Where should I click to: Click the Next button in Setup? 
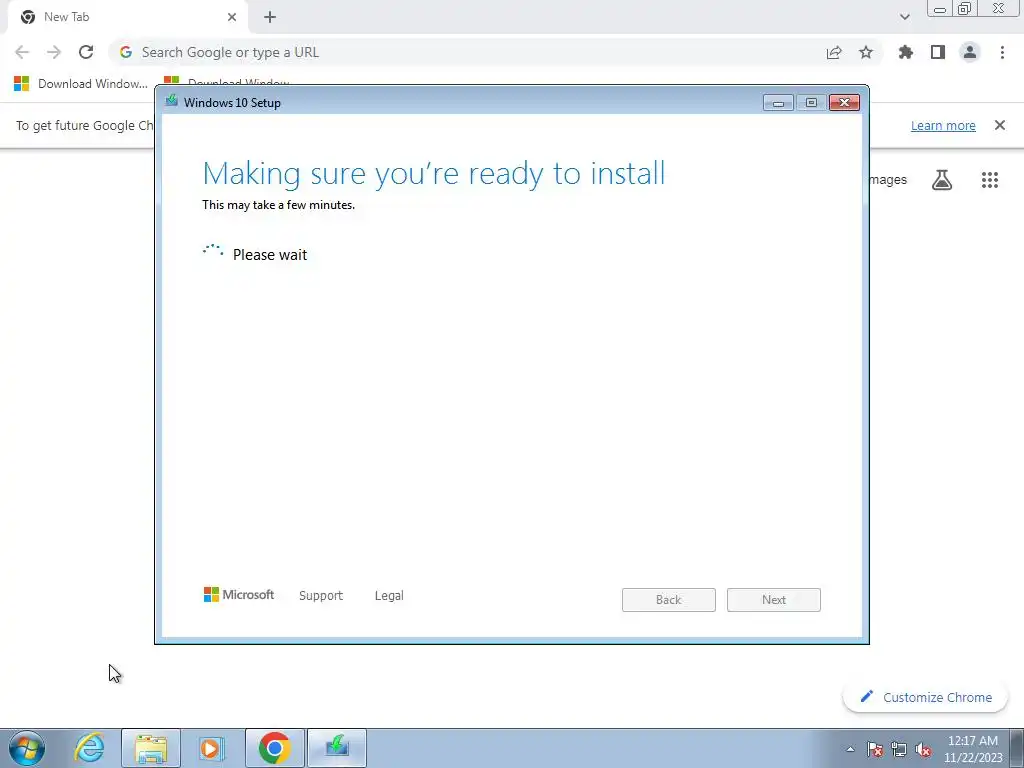(774, 600)
